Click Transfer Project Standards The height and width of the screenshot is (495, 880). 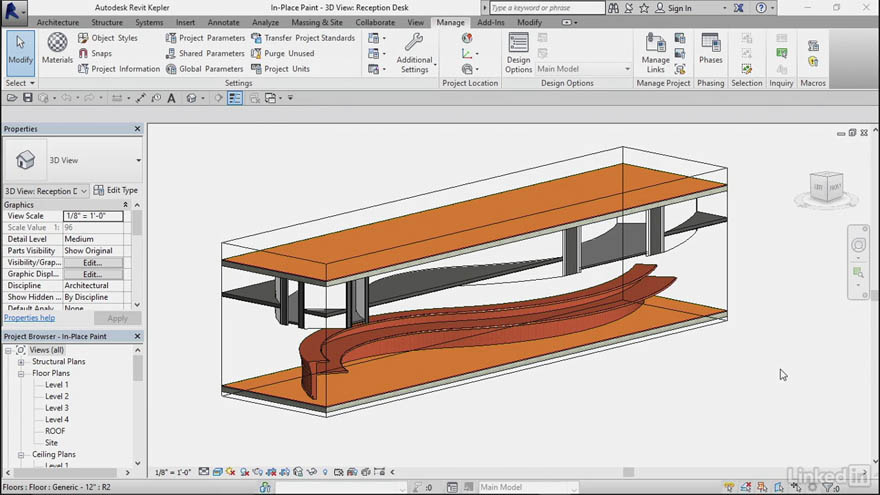[x=303, y=38]
